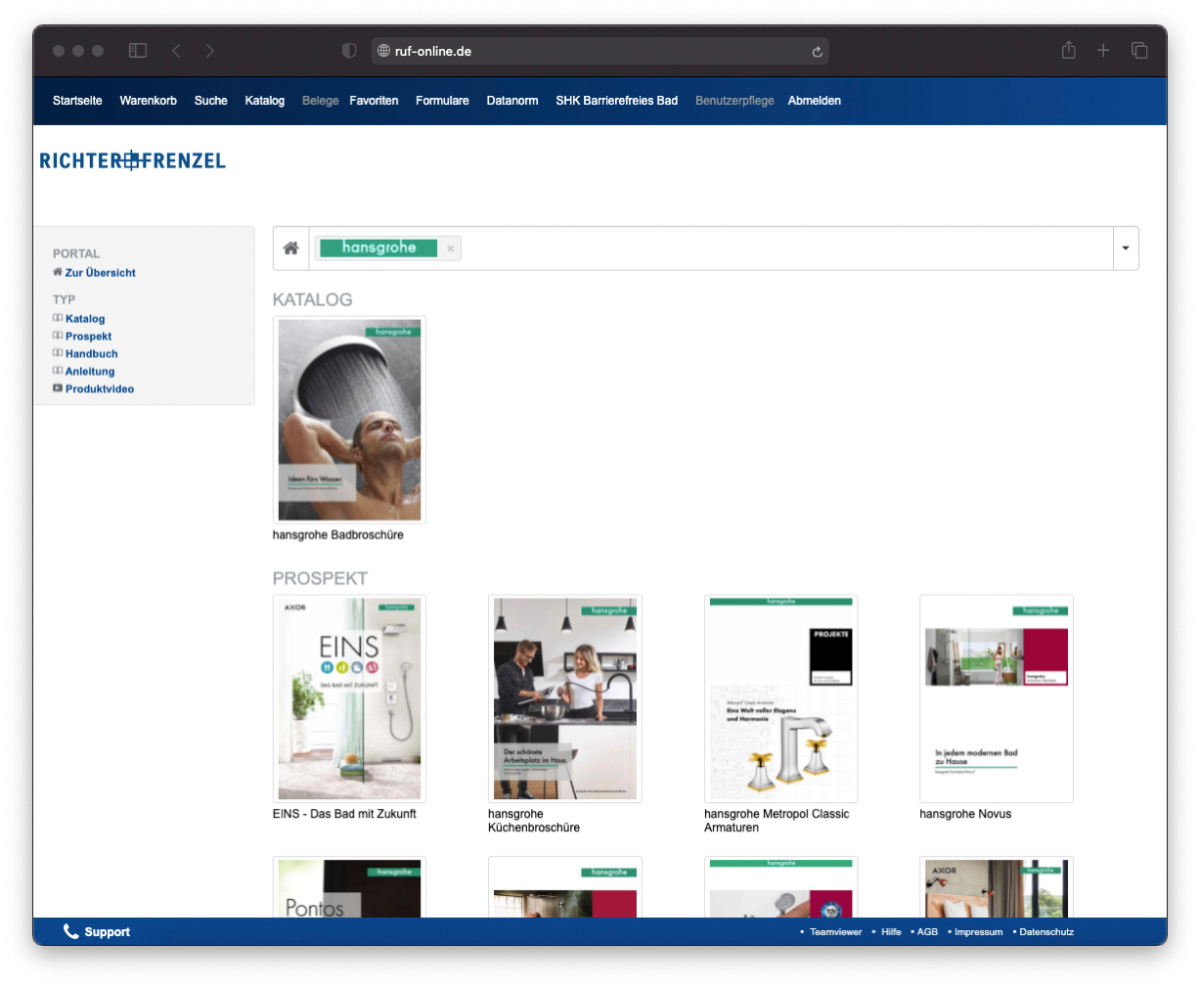
Task: Go forward with the browser forward arrow
Action: pyautogui.click(x=210, y=51)
